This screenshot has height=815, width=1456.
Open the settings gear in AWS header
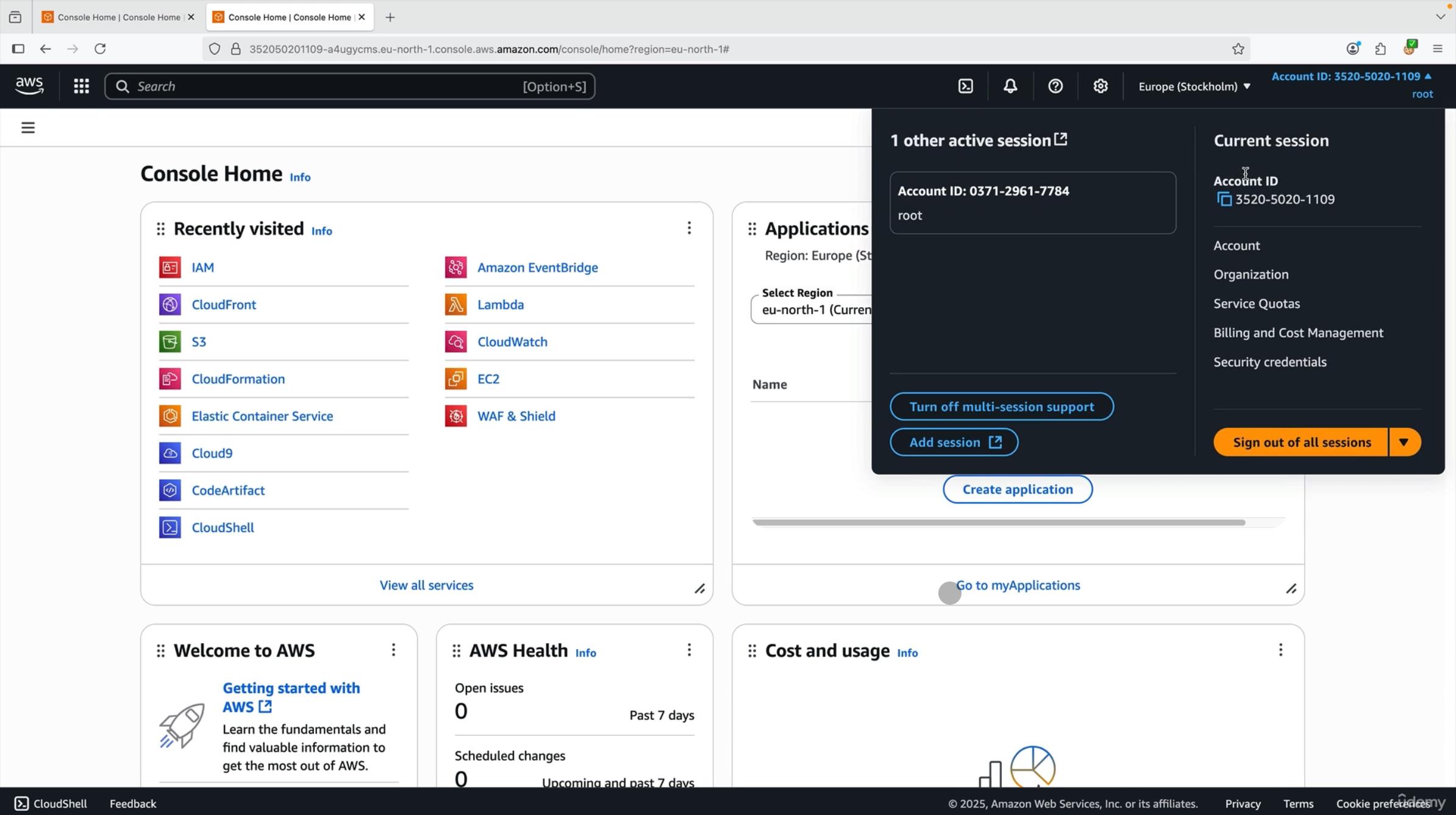(x=1101, y=86)
